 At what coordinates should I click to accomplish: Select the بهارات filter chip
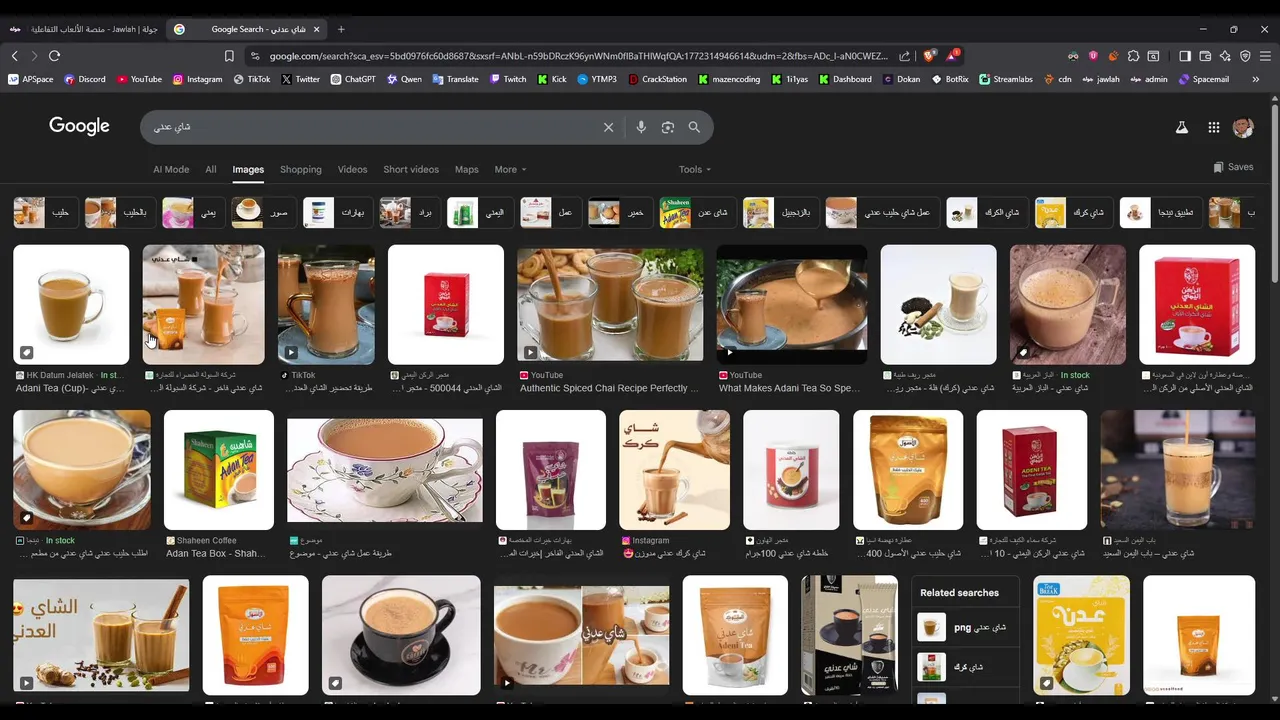(x=336, y=212)
